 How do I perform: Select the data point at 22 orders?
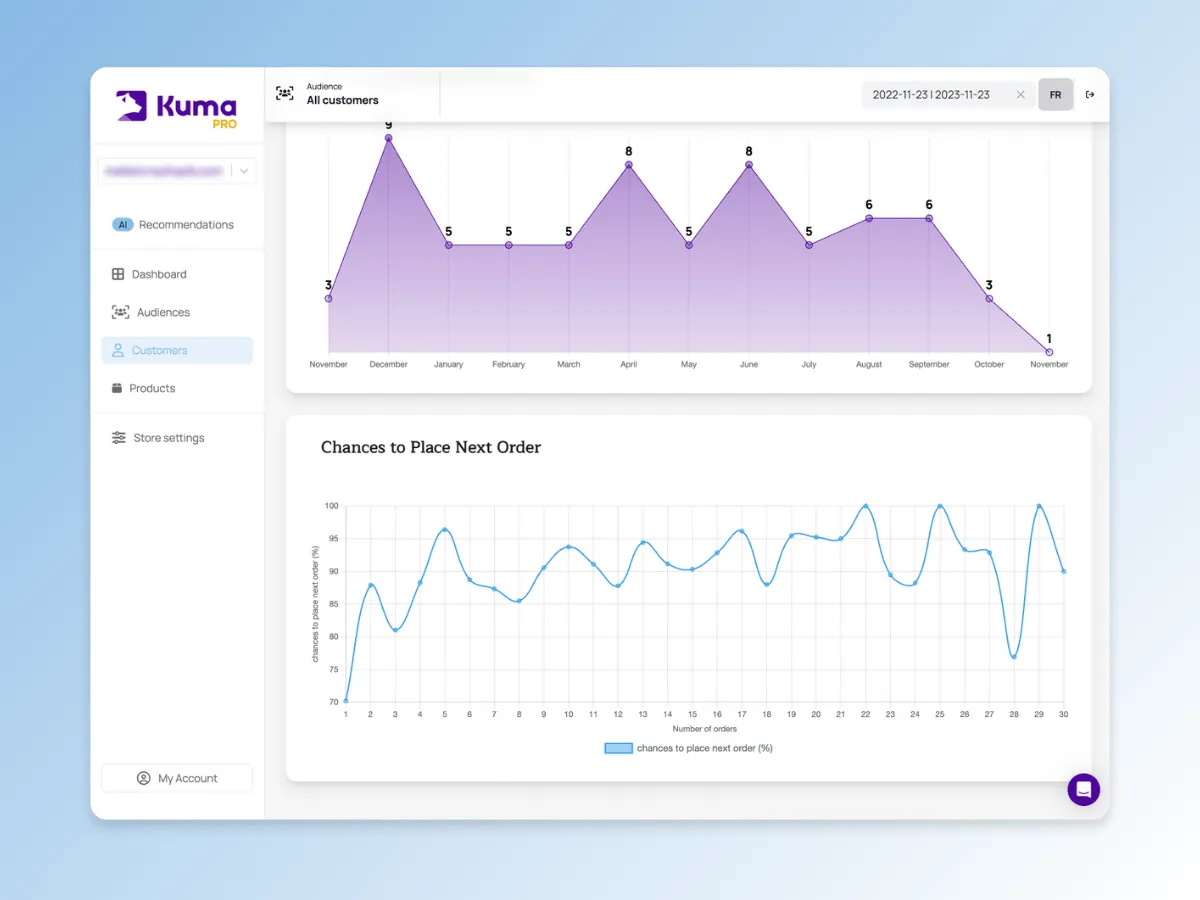tap(865, 506)
